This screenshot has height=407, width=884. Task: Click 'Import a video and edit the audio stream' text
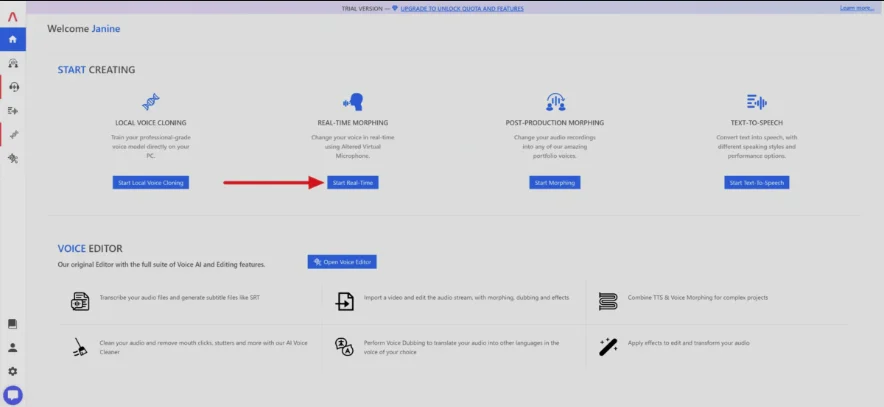[466, 297]
